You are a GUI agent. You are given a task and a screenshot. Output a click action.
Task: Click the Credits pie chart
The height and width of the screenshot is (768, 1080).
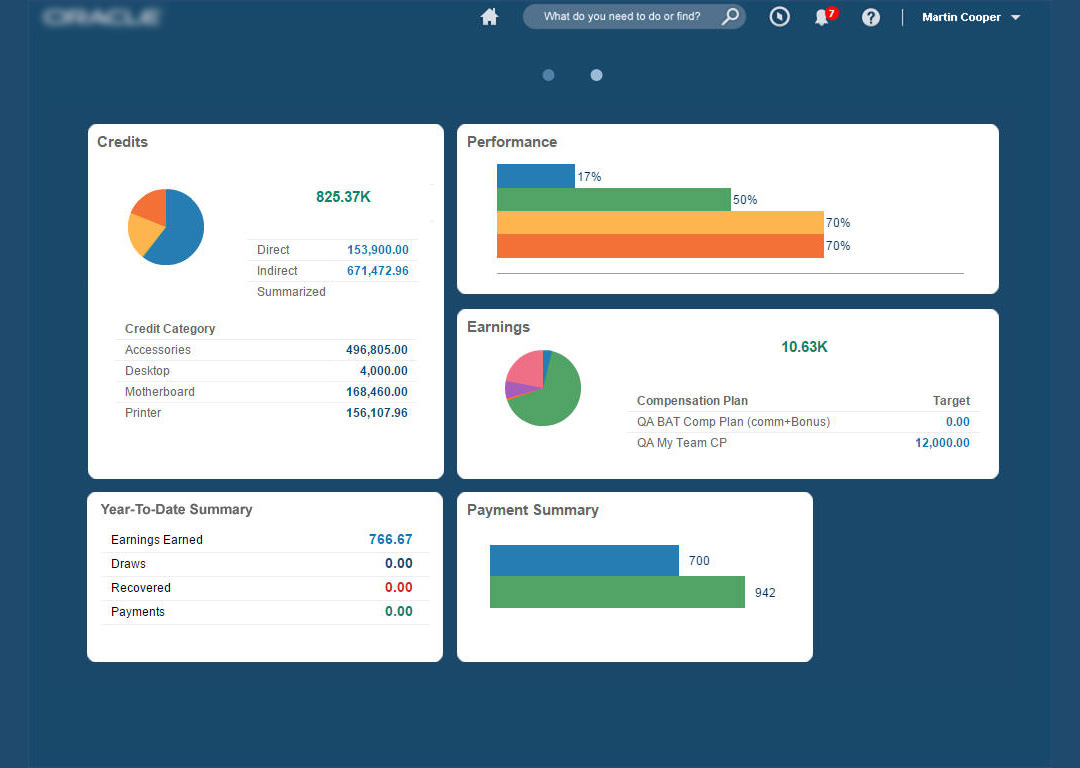166,227
